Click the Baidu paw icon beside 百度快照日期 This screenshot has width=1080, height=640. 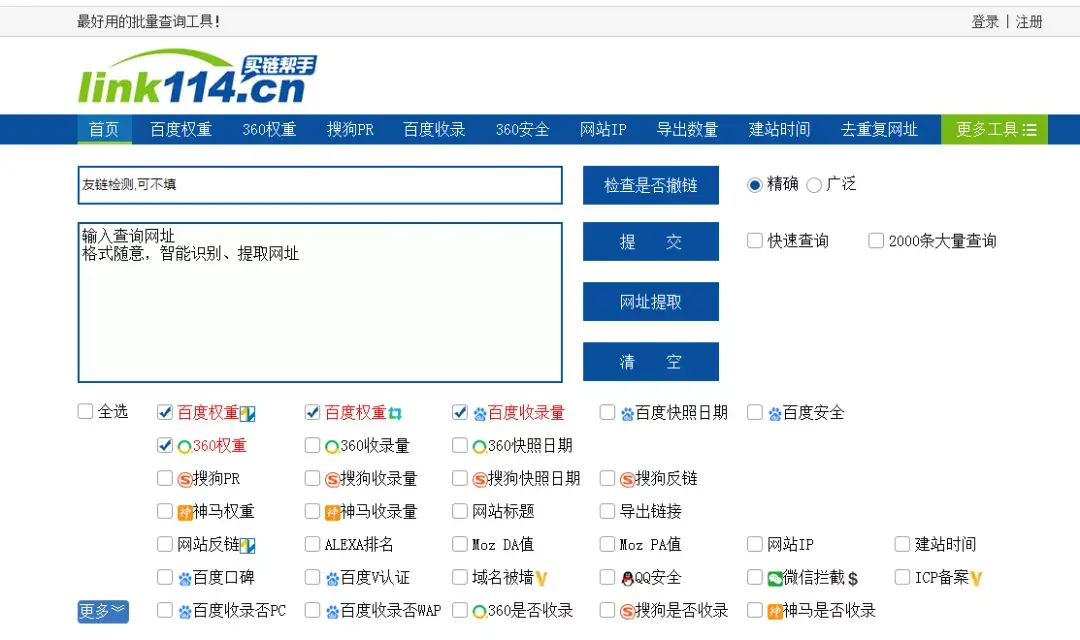(627, 413)
